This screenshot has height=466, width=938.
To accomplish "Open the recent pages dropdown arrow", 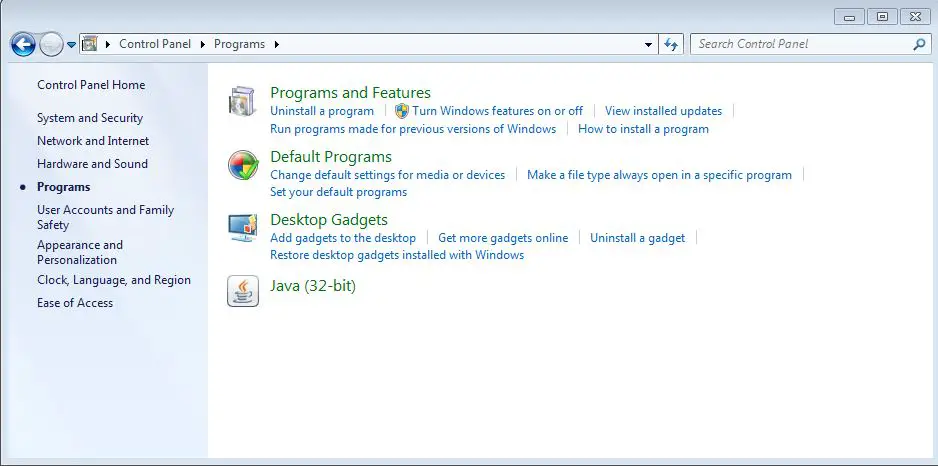I will point(71,45).
